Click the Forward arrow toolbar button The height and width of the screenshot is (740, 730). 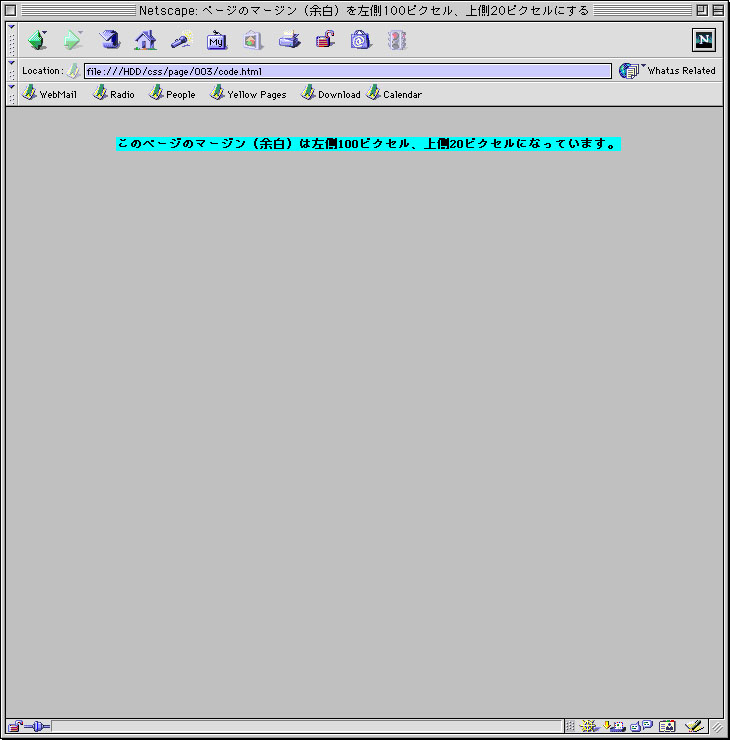click(73, 40)
